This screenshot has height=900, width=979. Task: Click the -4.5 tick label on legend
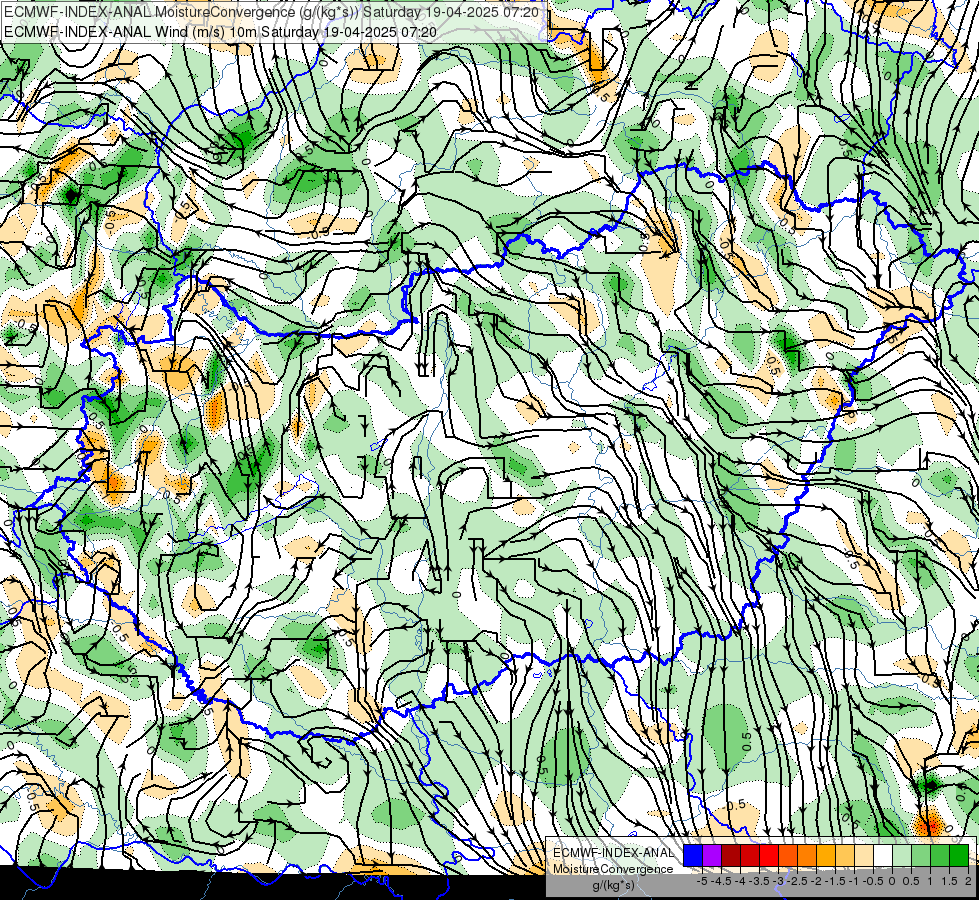click(x=721, y=881)
